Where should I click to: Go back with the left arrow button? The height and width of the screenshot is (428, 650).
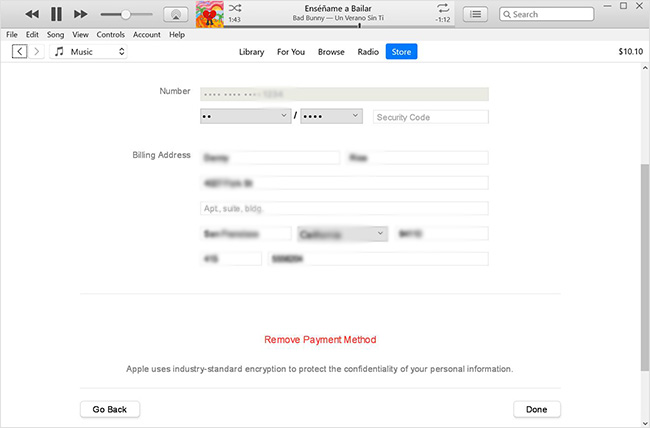click(x=19, y=52)
